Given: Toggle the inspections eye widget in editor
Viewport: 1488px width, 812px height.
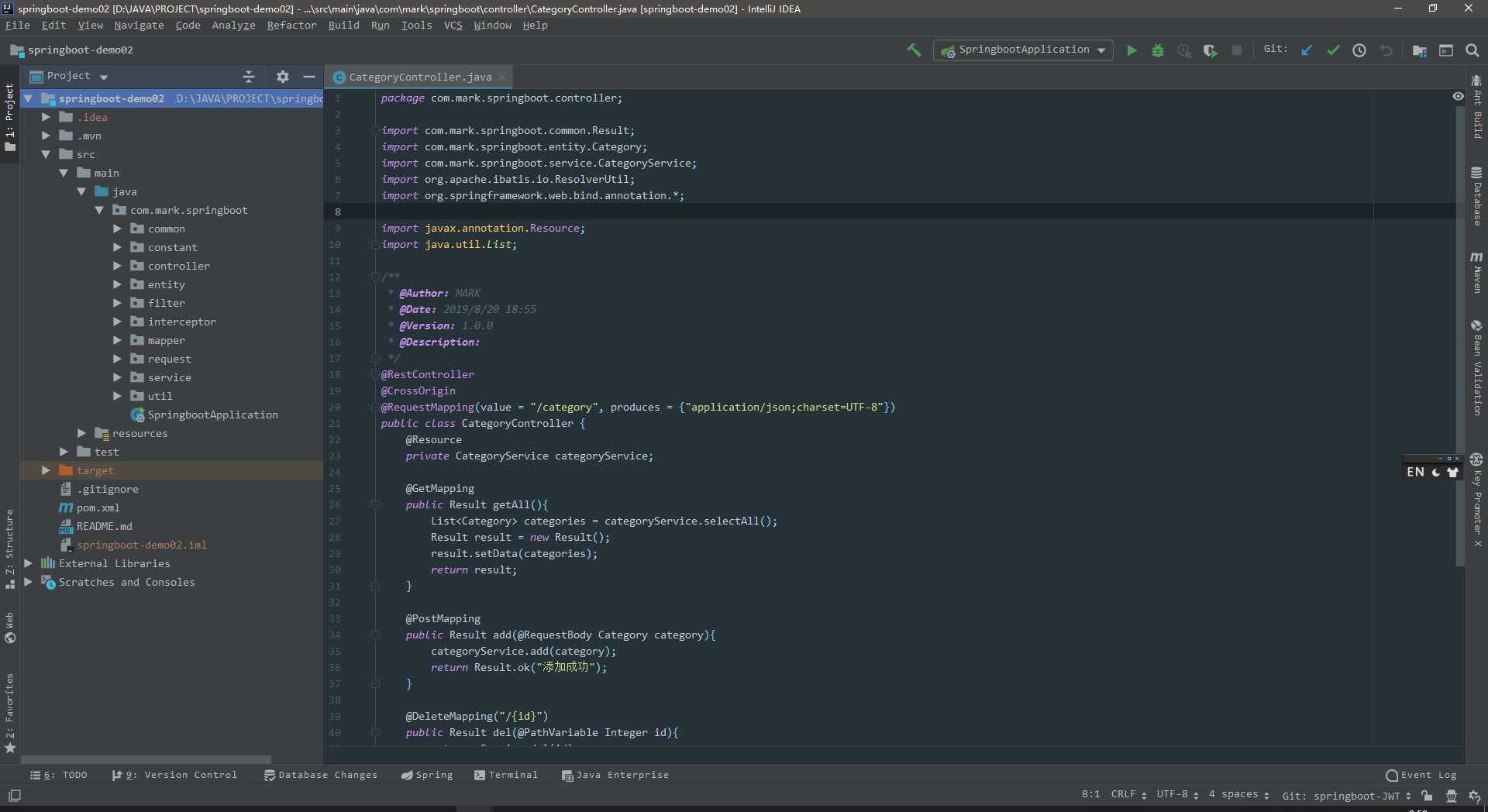Looking at the screenshot, I should pyautogui.click(x=1458, y=97).
